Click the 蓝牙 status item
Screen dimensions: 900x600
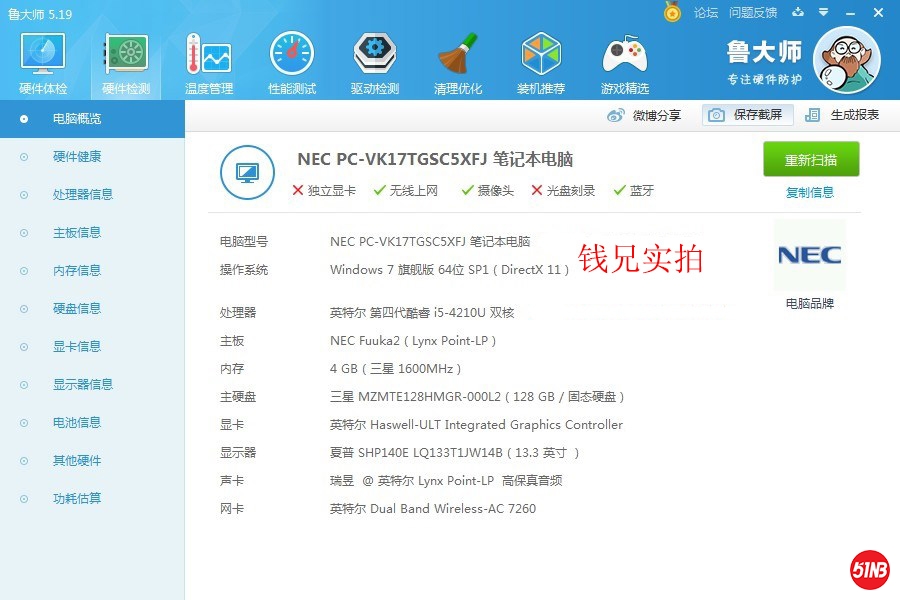(x=634, y=191)
